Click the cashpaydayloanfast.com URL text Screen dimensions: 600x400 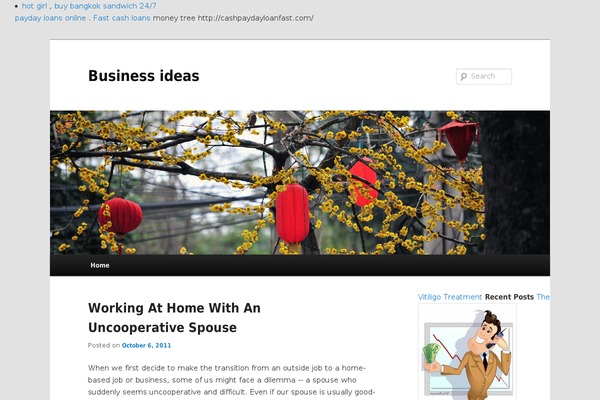[256, 18]
